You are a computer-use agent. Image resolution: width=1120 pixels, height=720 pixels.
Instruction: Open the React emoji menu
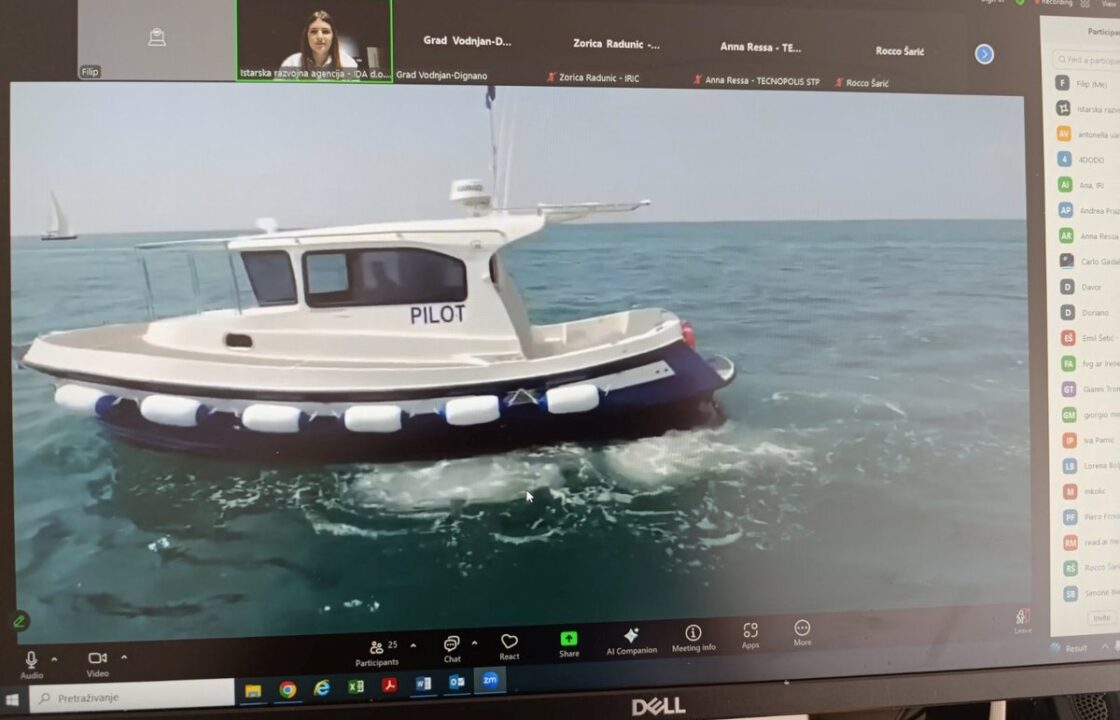[x=509, y=646]
